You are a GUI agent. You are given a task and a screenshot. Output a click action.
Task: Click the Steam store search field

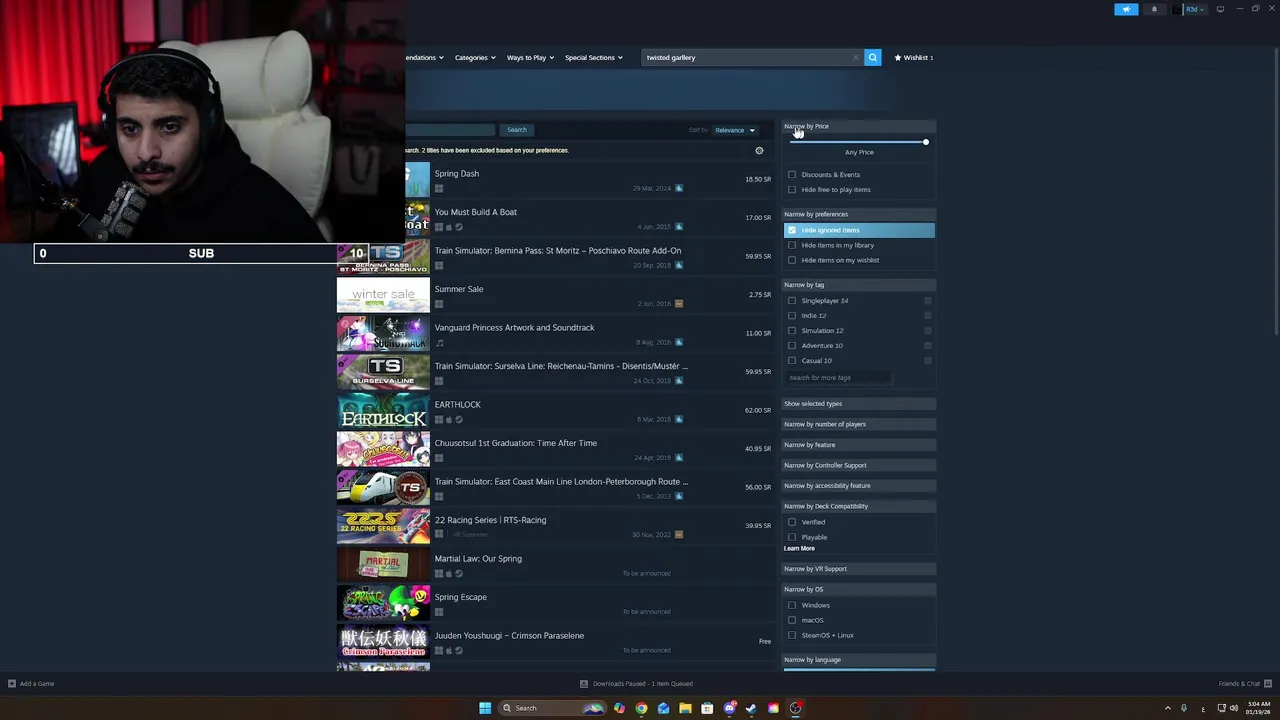click(x=750, y=58)
